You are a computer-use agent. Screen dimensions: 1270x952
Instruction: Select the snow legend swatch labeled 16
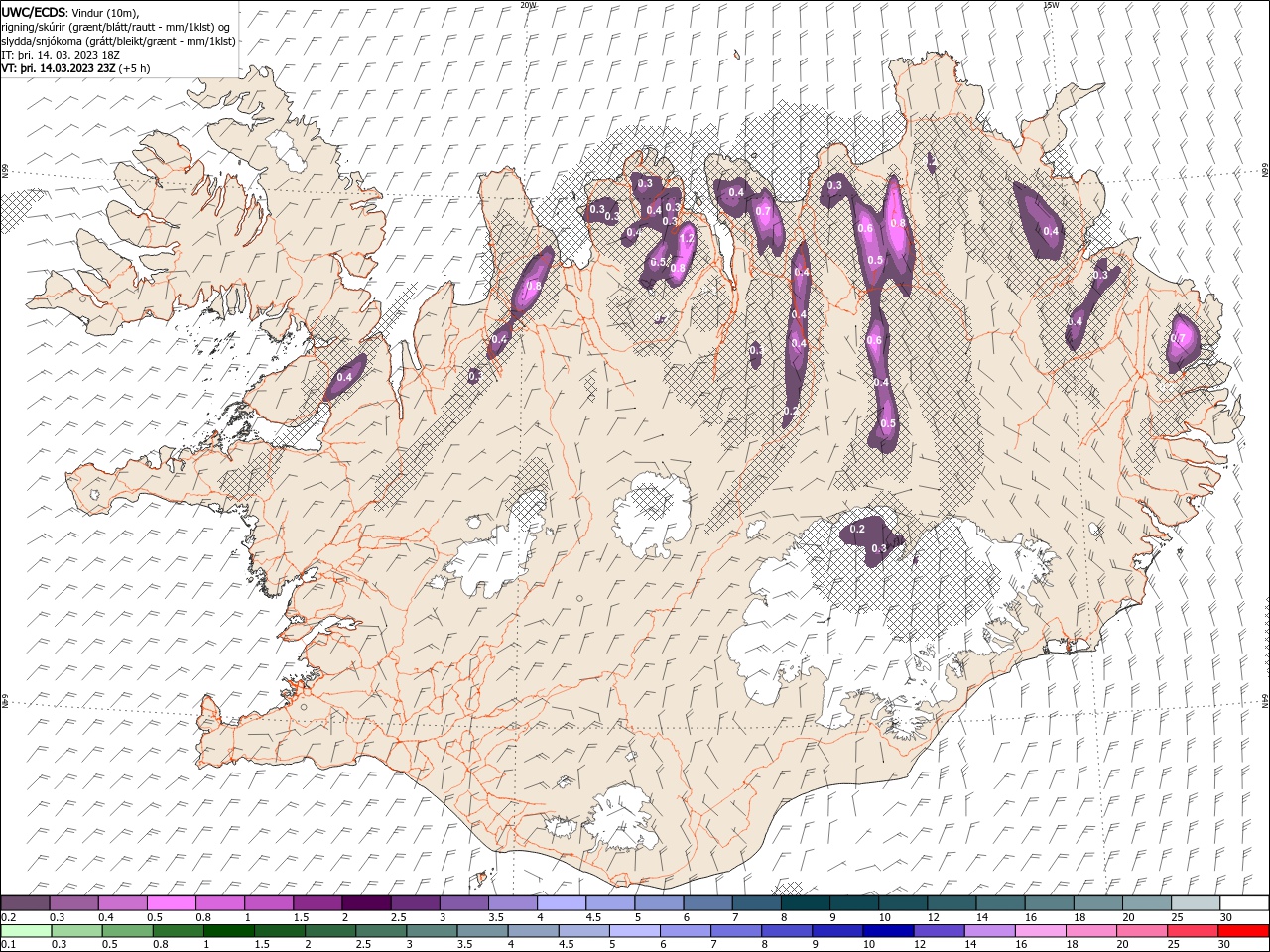coord(1048,902)
